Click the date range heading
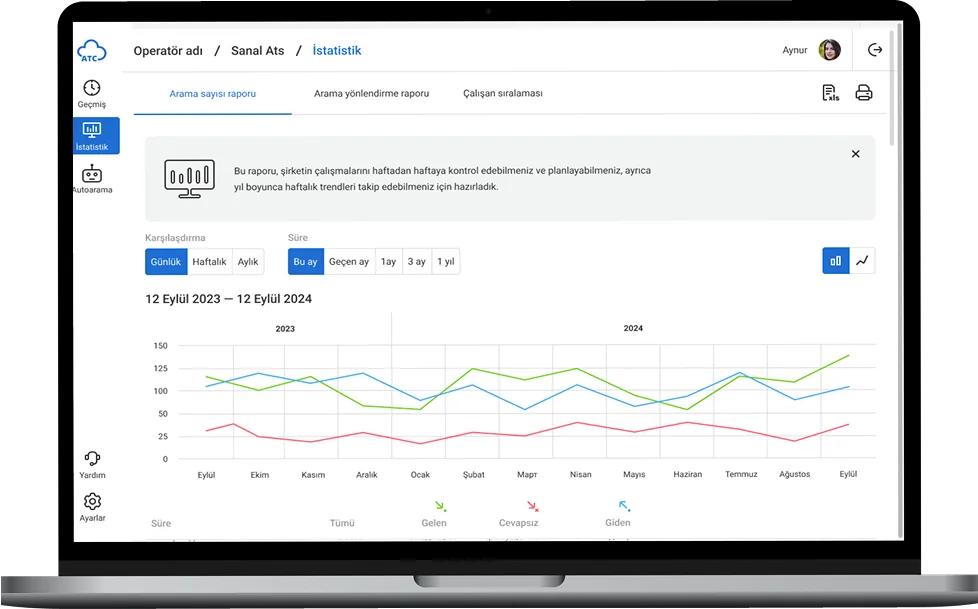The width and height of the screenshot is (978, 609). tap(229, 299)
